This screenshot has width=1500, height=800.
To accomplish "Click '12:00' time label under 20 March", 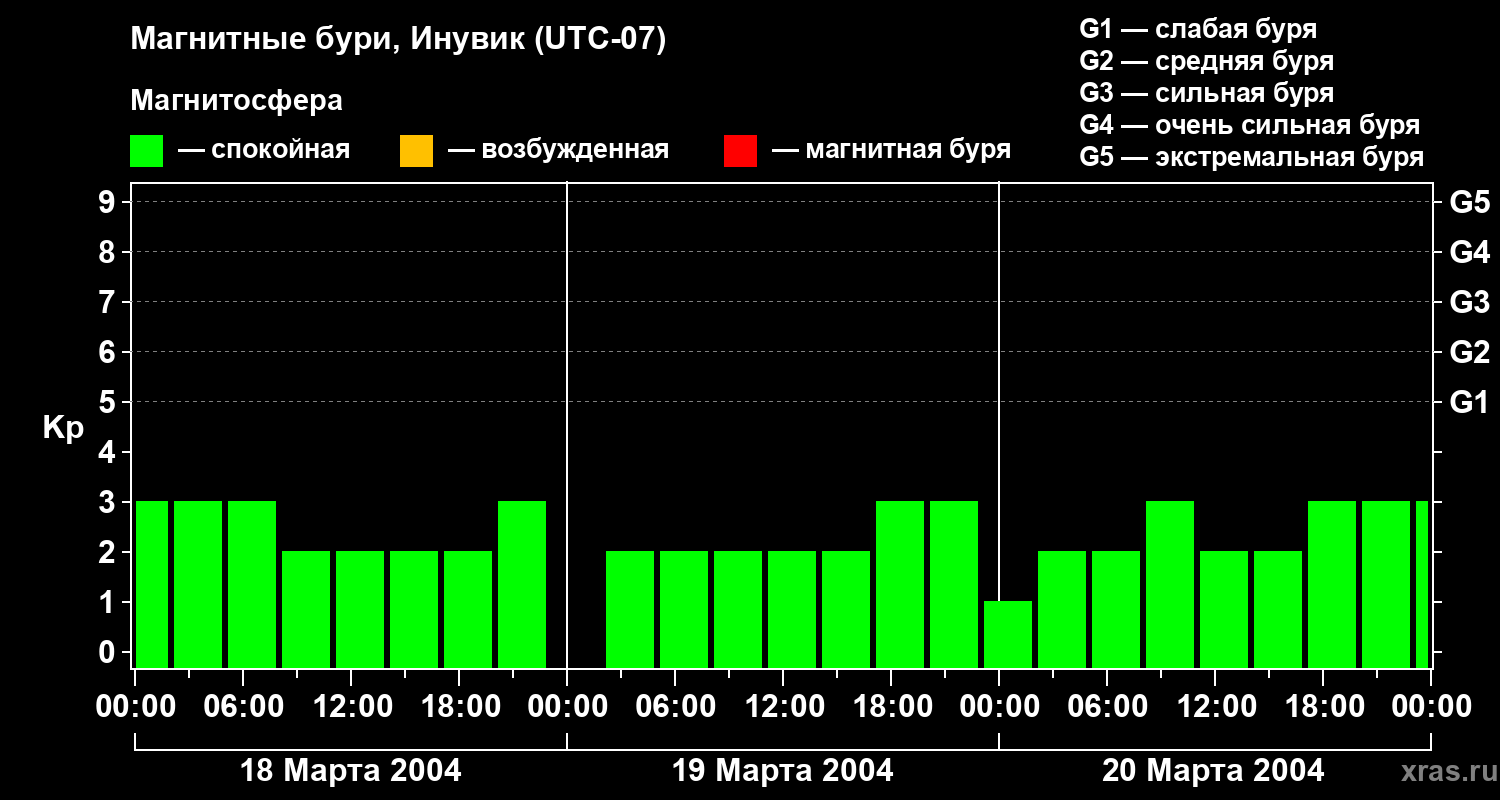I will pos(1215,707).
